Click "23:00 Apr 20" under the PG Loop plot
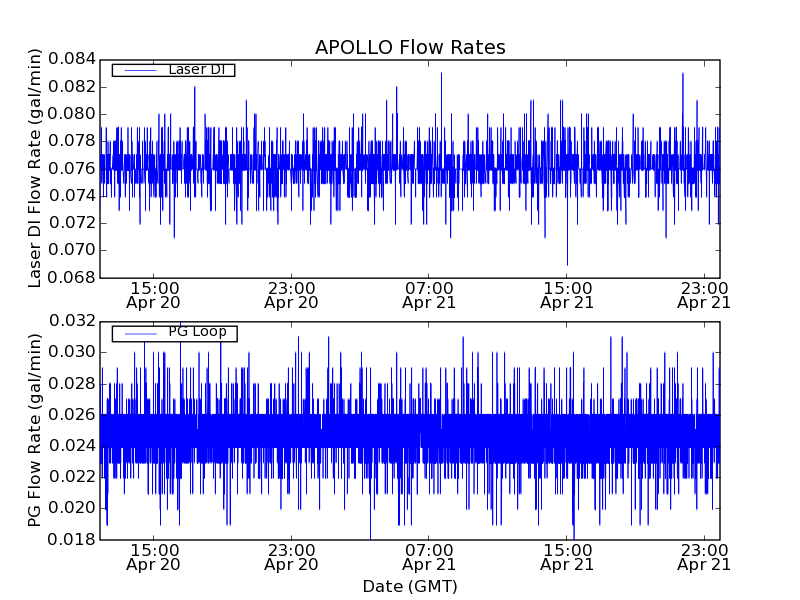The image size is (800, 600). click(x=291, y=558)
